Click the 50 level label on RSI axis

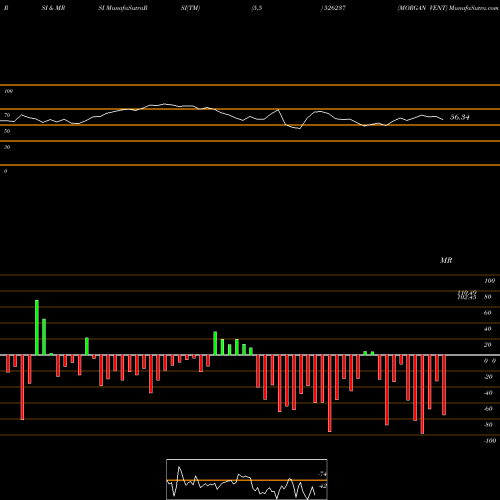pyautogui.click(x=7, y=131)
